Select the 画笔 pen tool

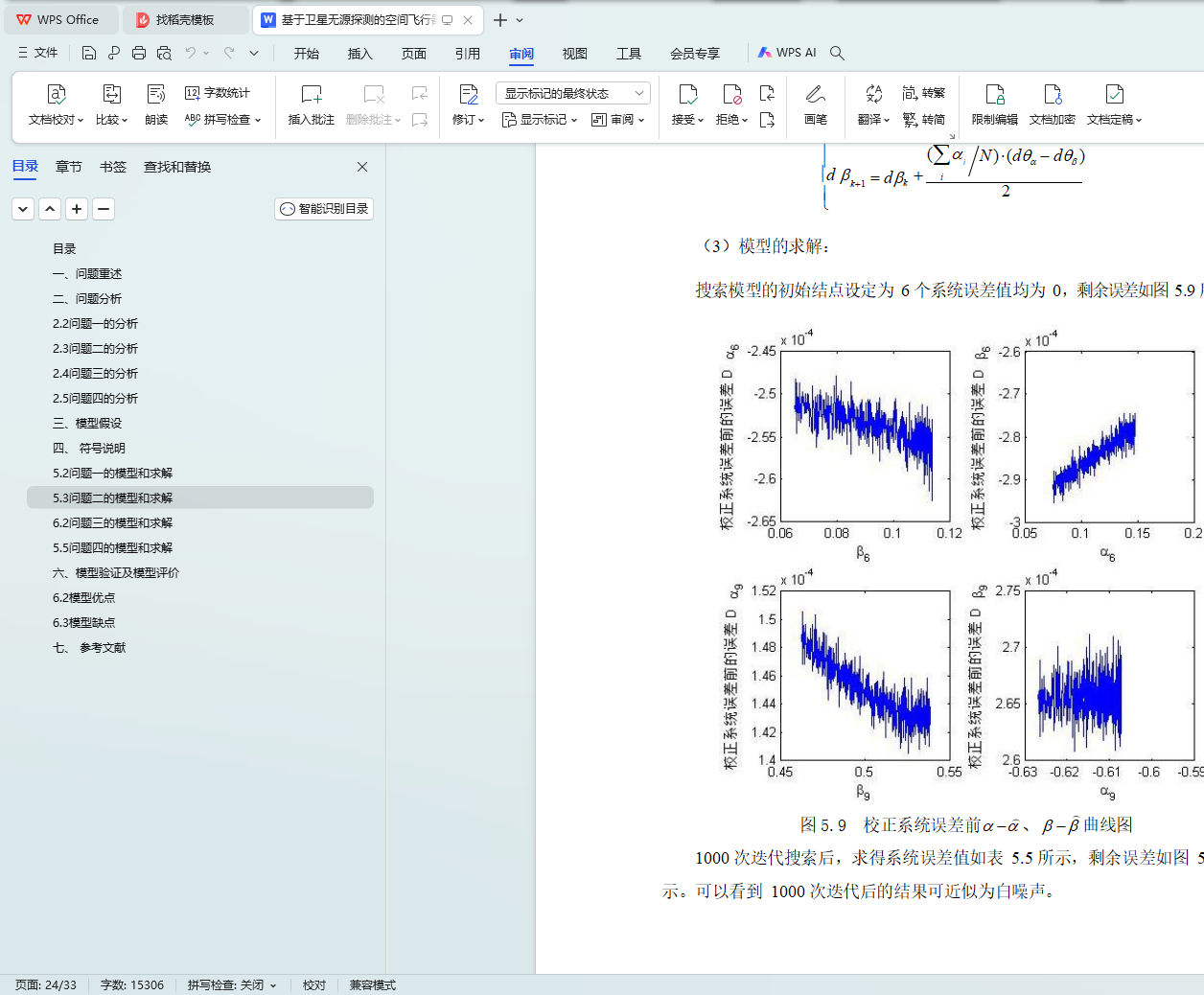click(816, 95)
